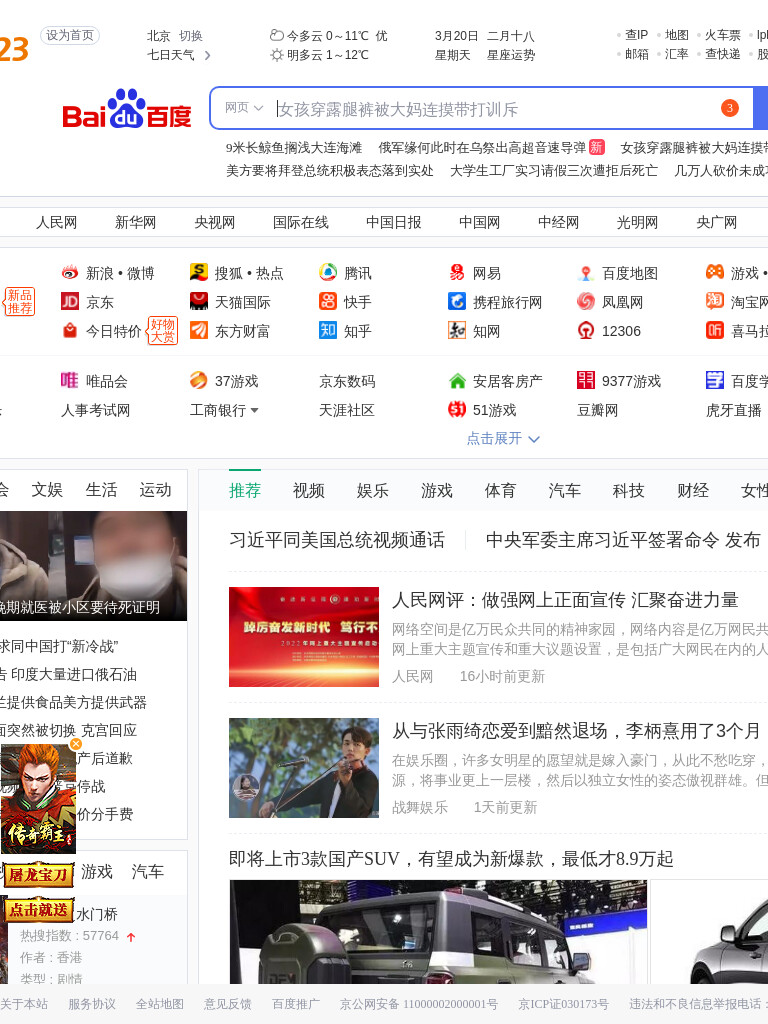Open hot search 9米长鲸鱼搁浅大连海滩

[x=294, y=148]
